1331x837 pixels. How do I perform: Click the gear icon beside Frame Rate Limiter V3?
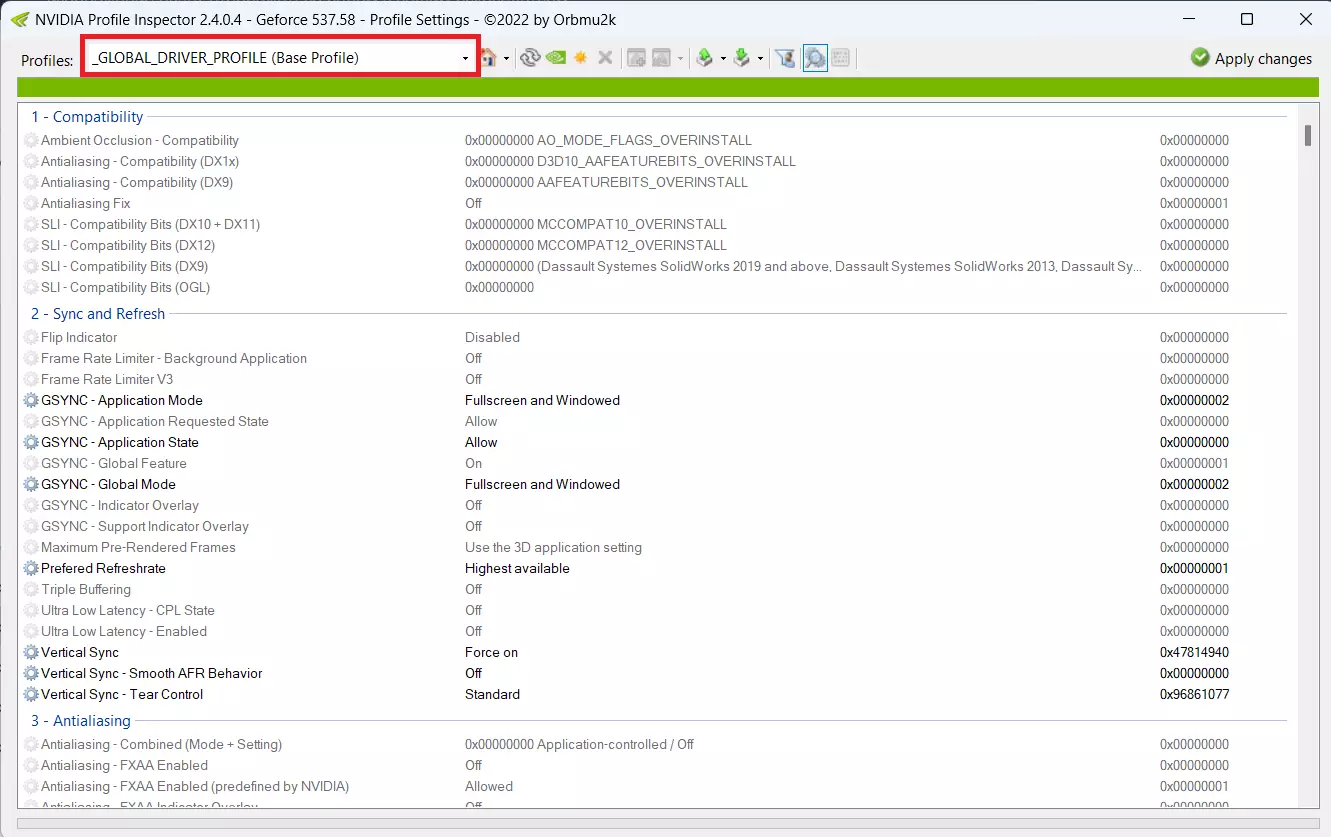pos(31,380)
